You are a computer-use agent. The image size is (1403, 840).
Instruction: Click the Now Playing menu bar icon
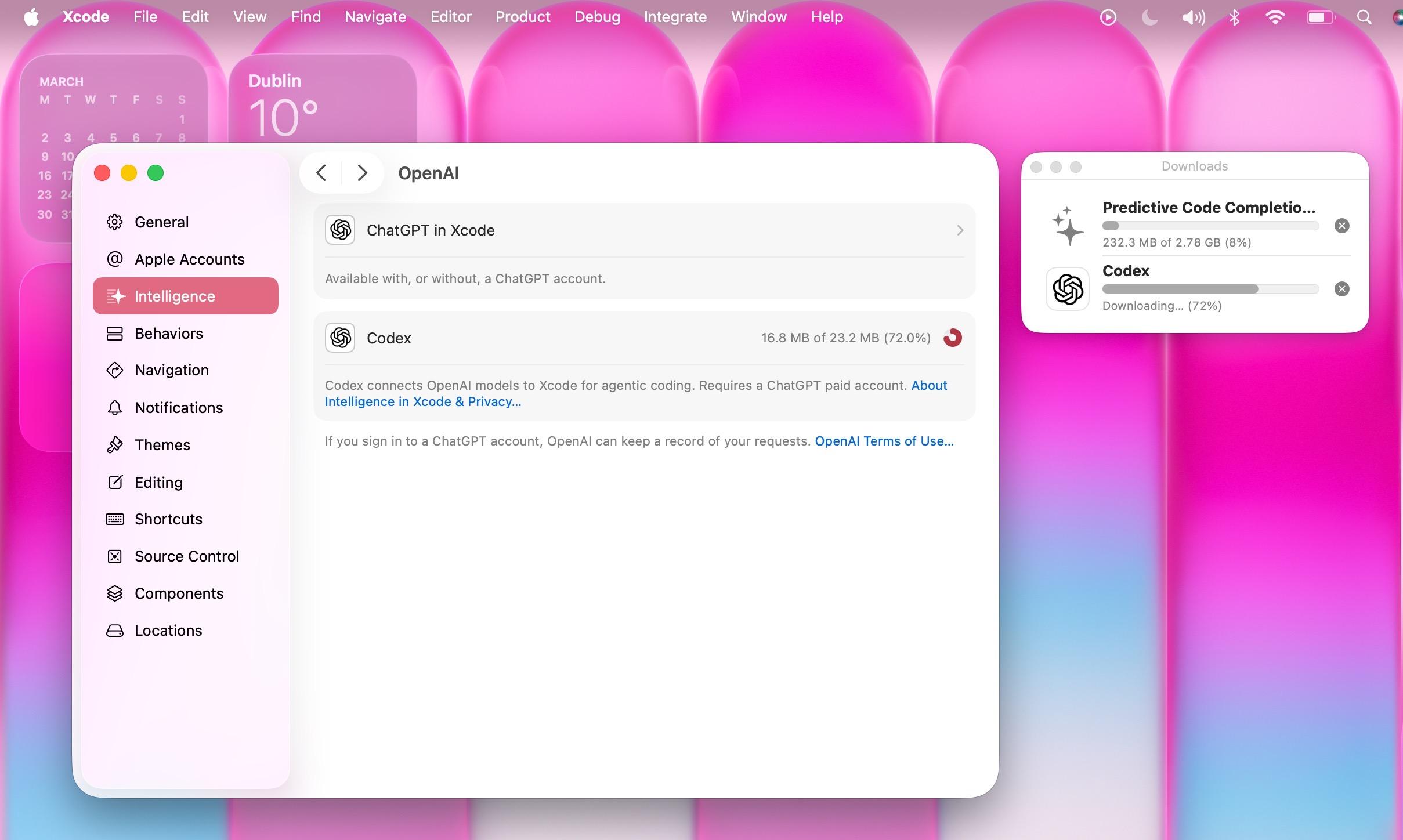coord(1108,17)
